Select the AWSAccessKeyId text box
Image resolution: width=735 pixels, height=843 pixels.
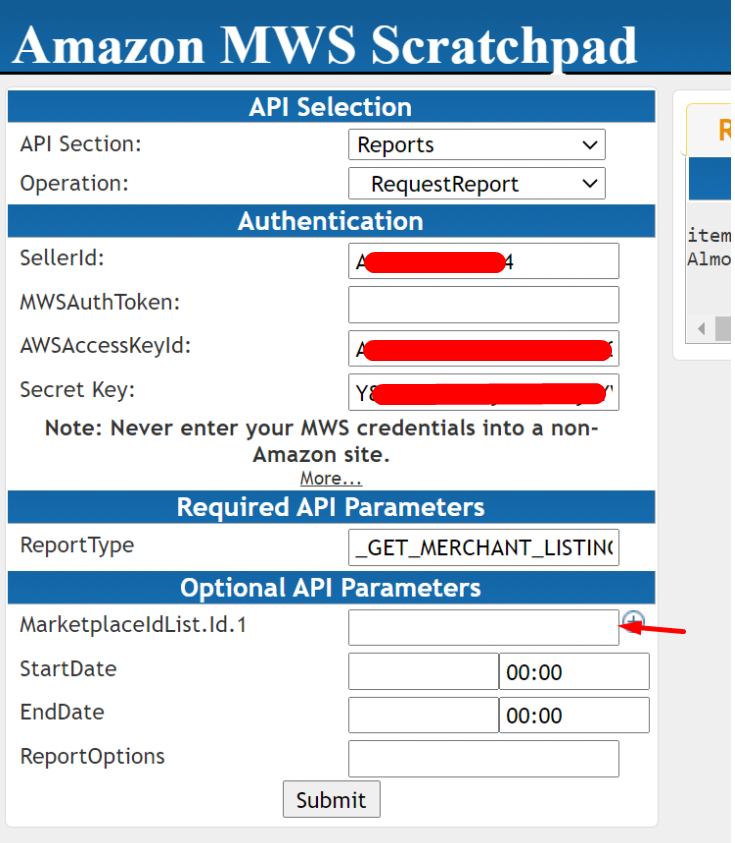click(x=483, y=349)
